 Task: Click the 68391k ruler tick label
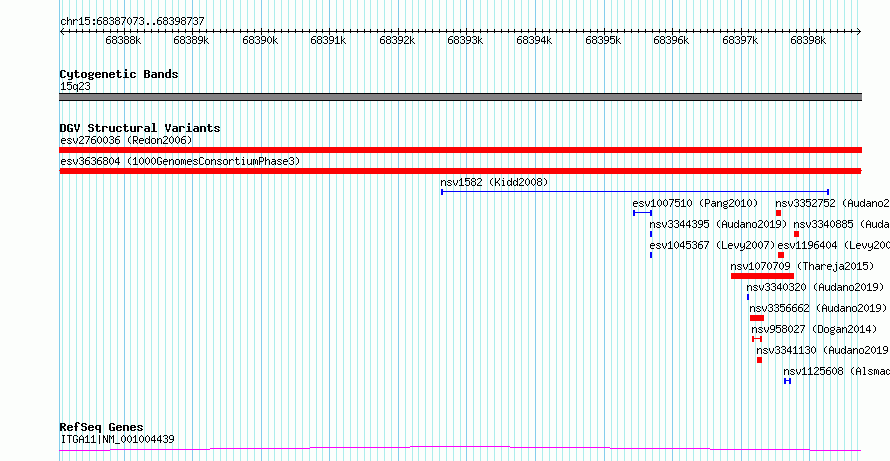329,41
